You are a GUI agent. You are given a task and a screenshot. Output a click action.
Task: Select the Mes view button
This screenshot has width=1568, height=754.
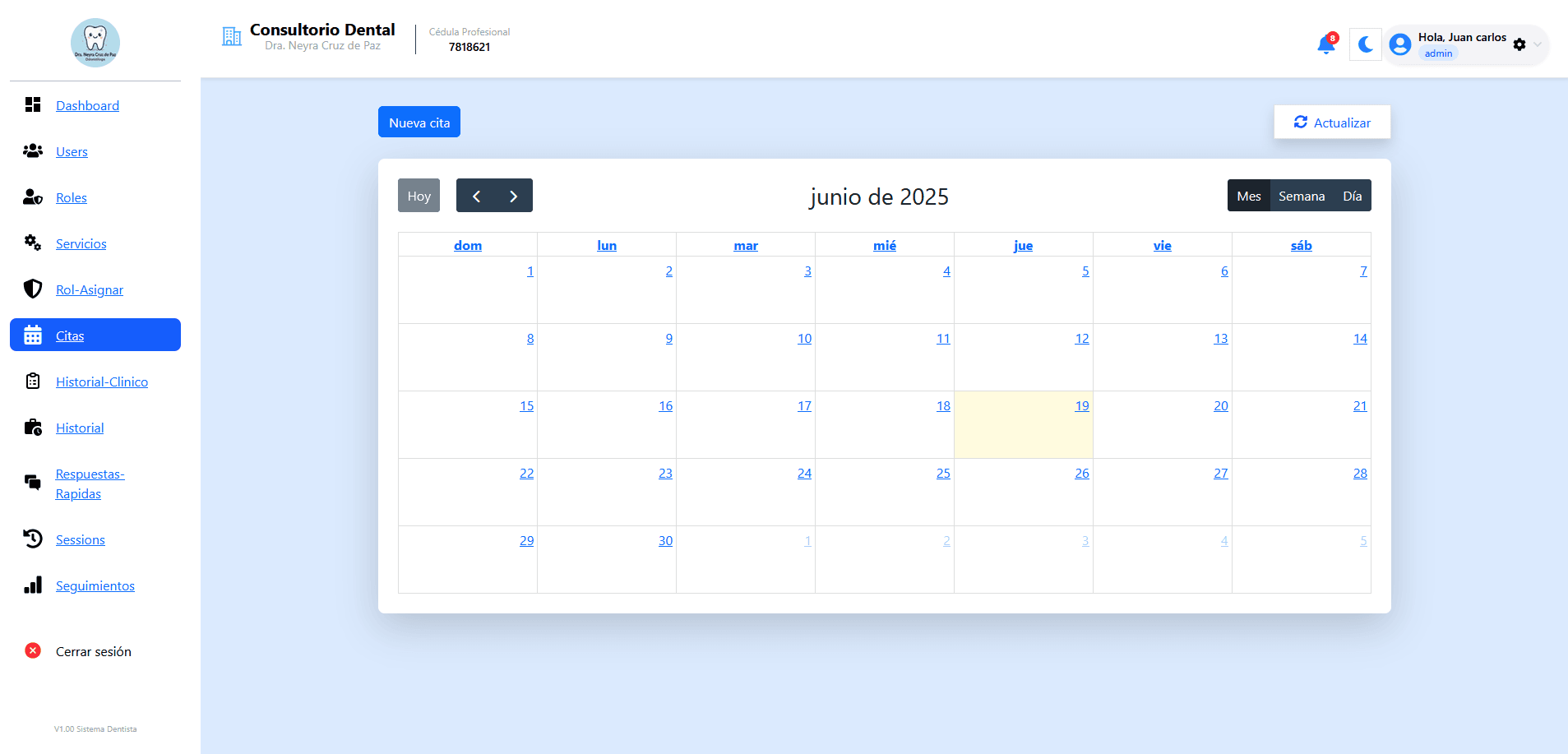[x=1248, y=196]
